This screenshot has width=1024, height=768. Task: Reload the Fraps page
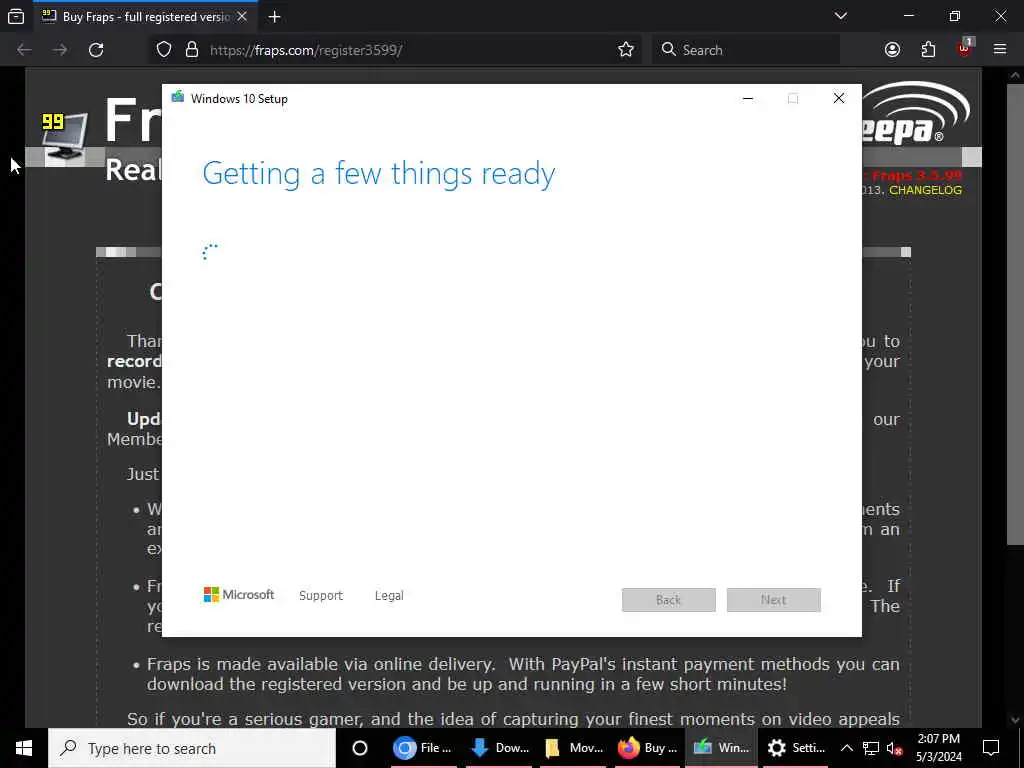96,50
